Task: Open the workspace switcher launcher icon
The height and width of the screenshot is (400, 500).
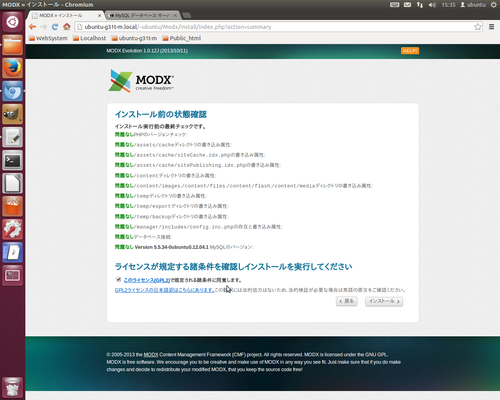Action: tap(13, 275)
